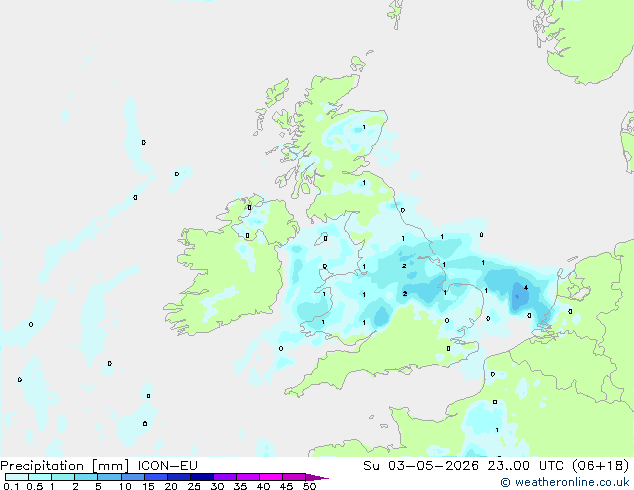Click the '(06+18)' forecast run text
This screenshot has width=634, height=490.
point(601,466)
